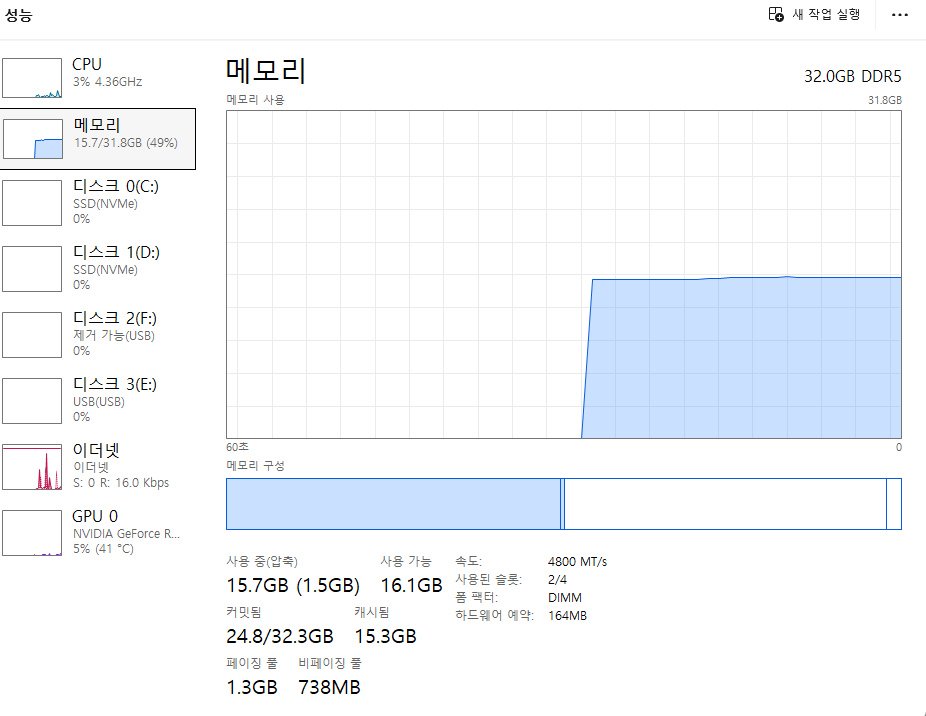Screen dimensions: 926x716
Task: Click the 새 작업 실행 button label
Action: pos(826,14)
